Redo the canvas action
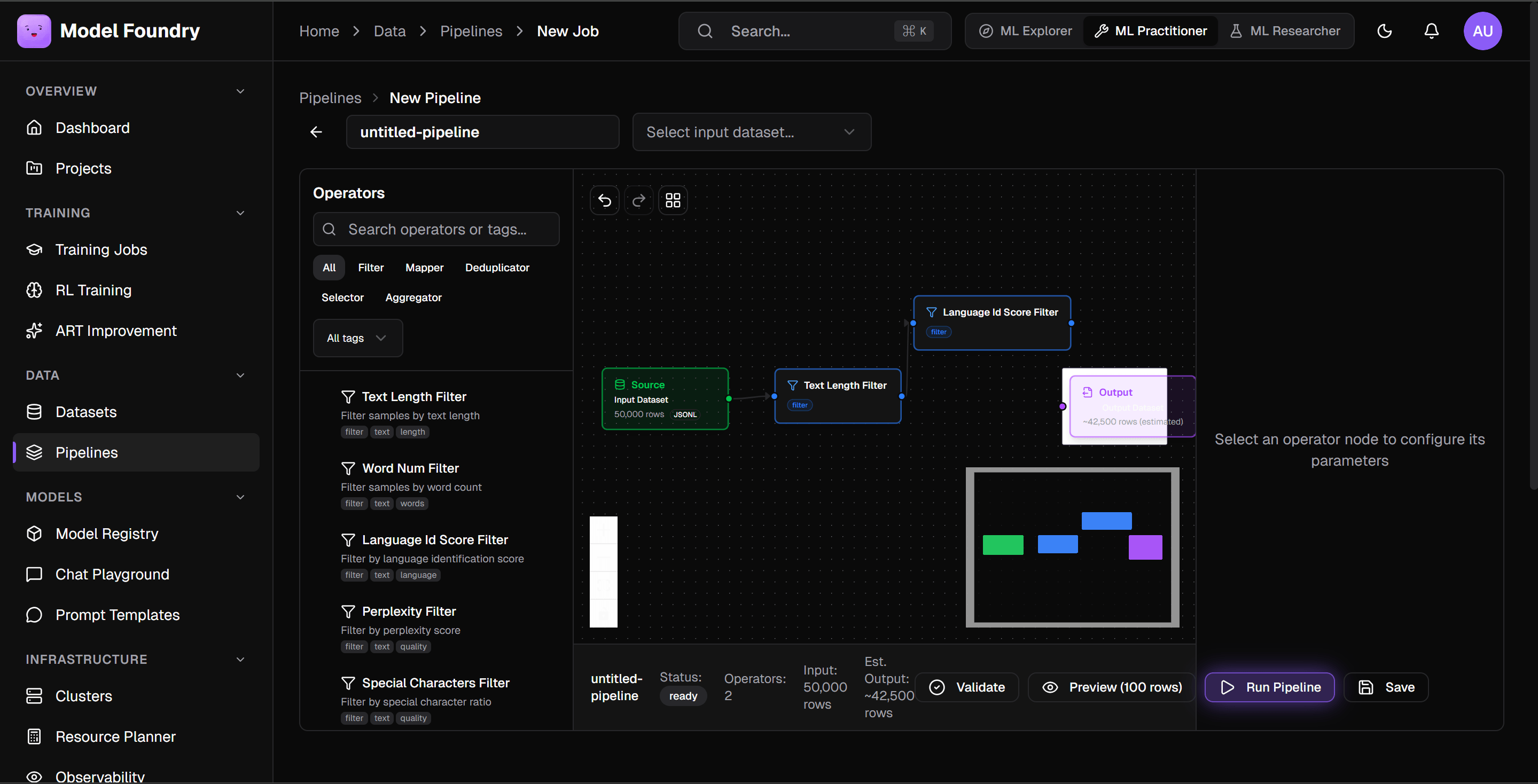 pos(638,200)
